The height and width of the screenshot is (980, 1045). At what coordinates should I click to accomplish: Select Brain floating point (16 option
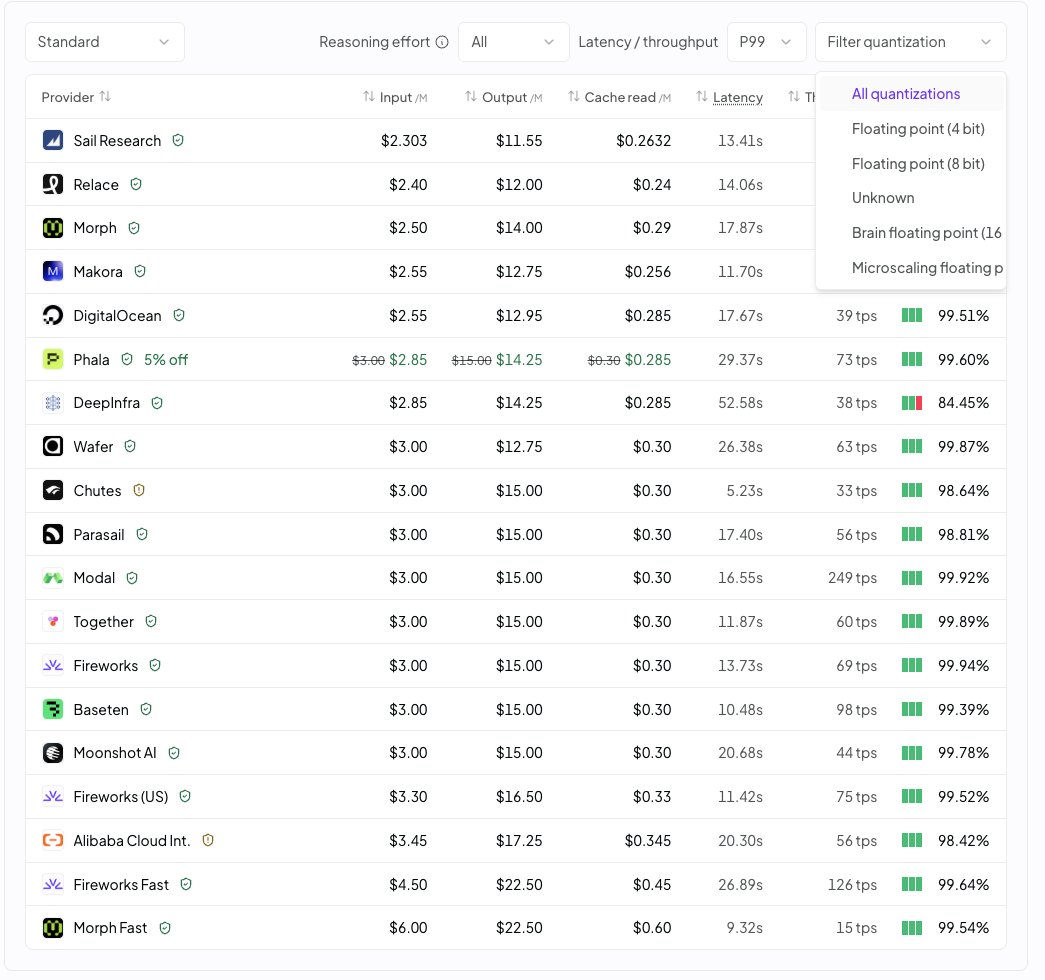click(911, 233)
